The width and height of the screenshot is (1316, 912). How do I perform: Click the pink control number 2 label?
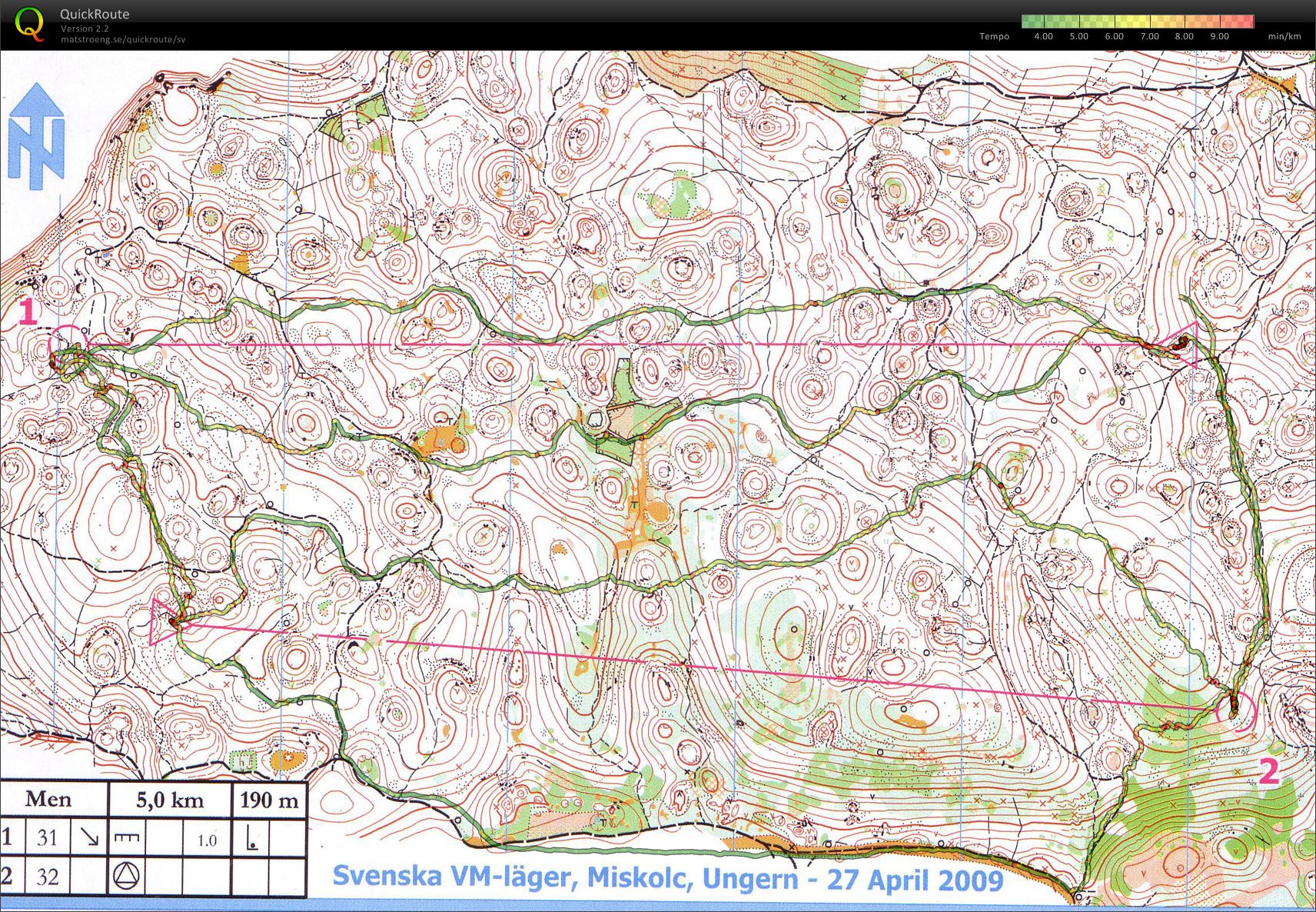click(1268, 771)
